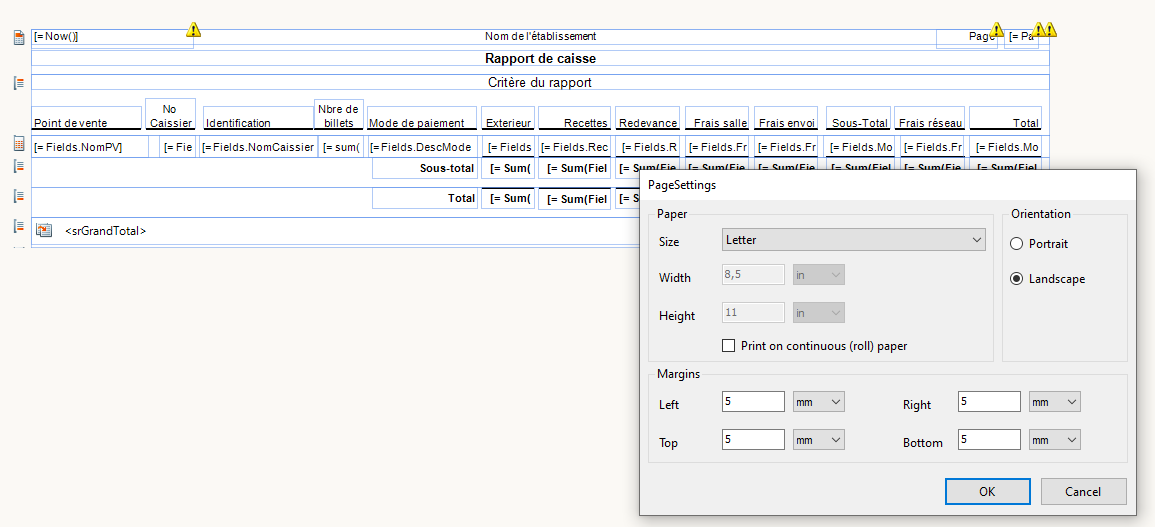Click the Top margin input field
Viewport: 1155px width, 527px height.
(x=753, y=440)
